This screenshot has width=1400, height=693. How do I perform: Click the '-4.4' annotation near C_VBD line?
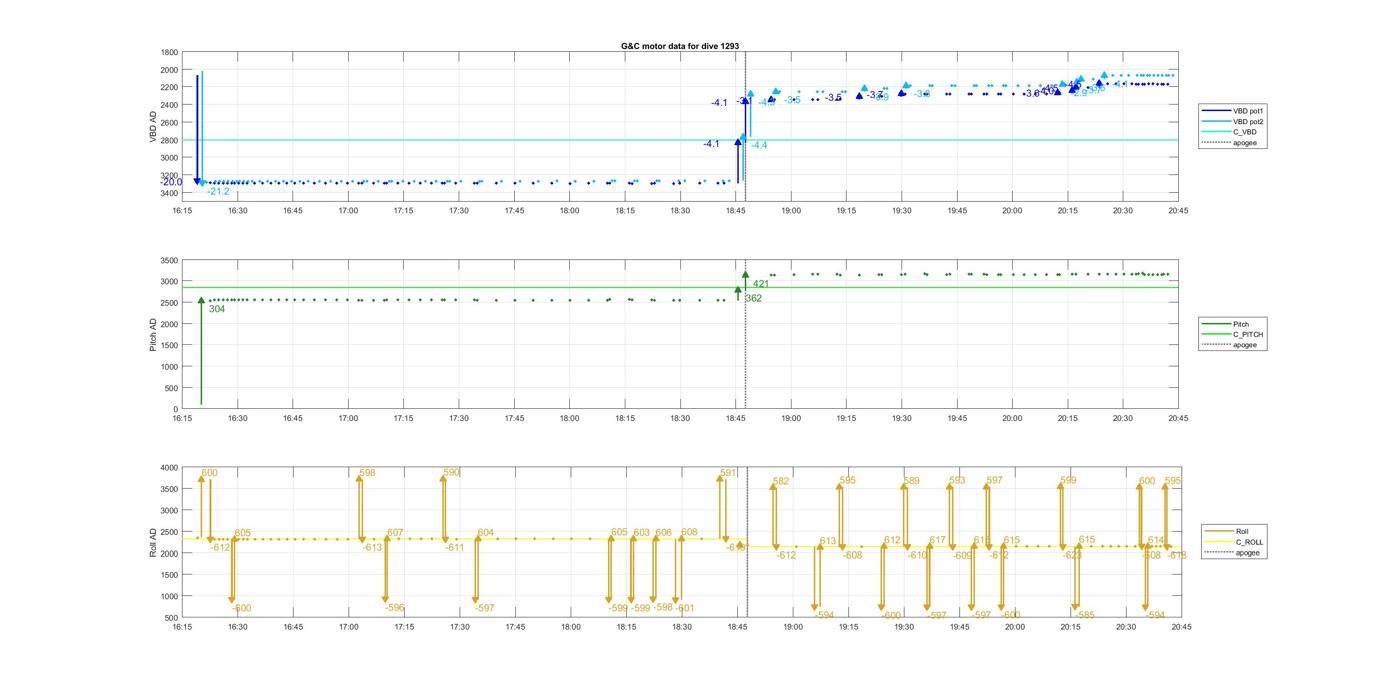click(759, 145)
